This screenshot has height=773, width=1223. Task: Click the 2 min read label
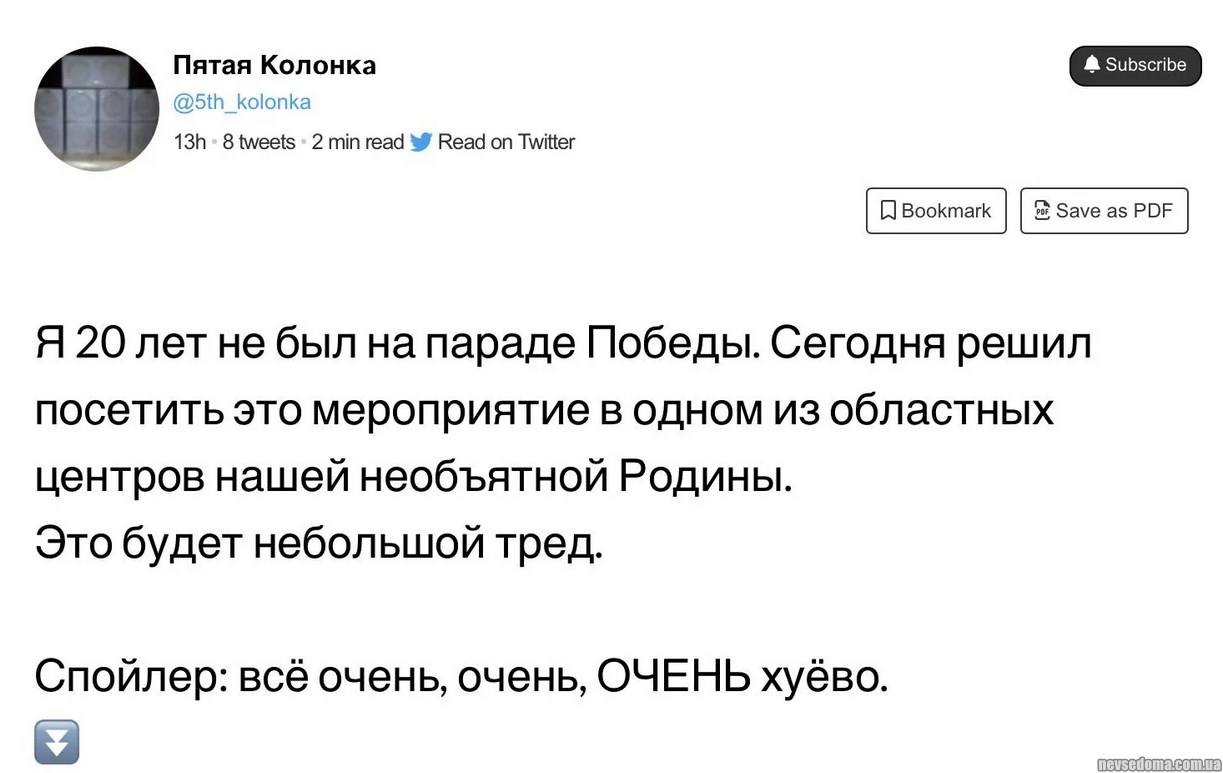point(357,142)
